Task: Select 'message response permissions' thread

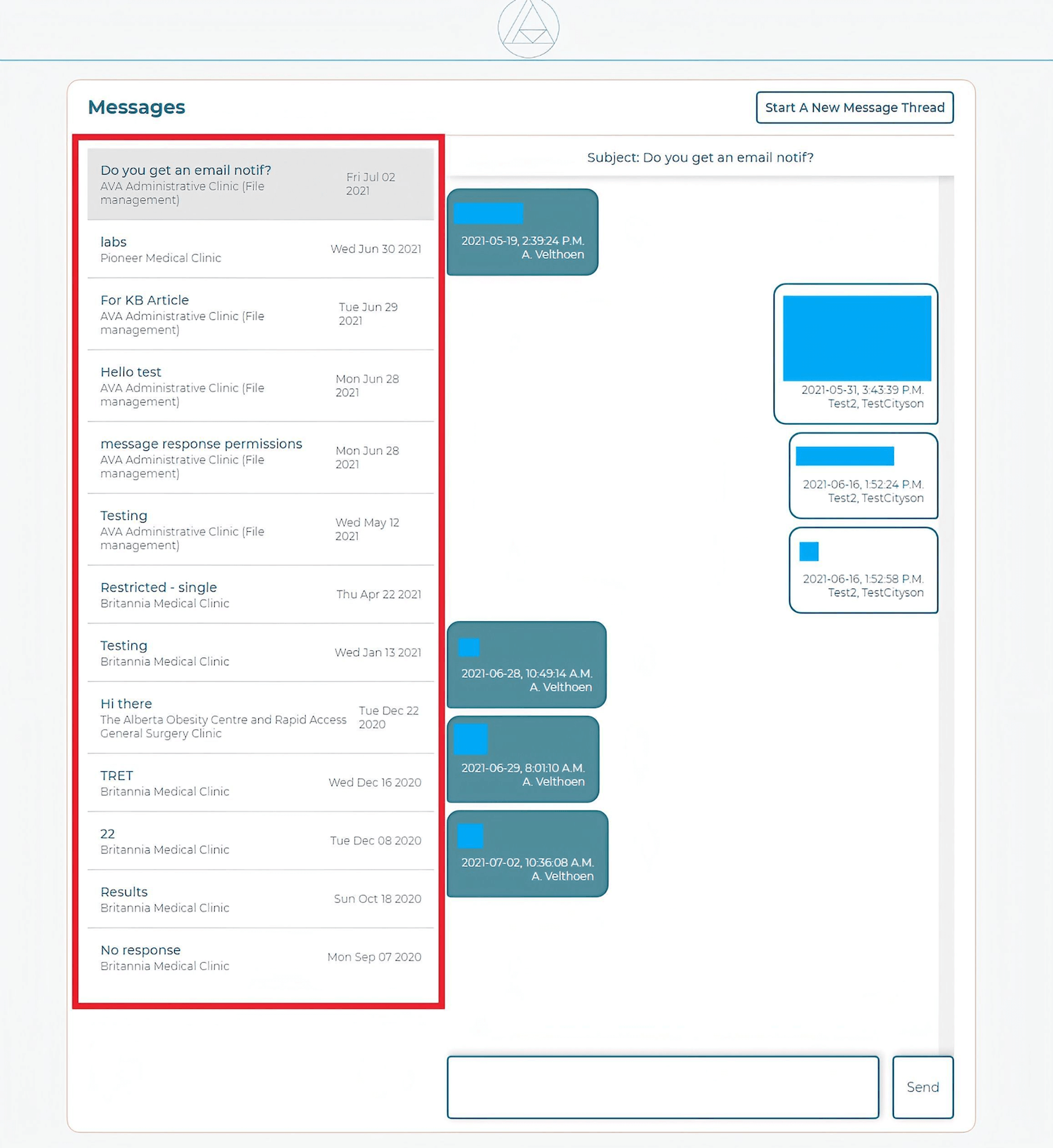Action: pyautogui.click(x=261, y=458)
